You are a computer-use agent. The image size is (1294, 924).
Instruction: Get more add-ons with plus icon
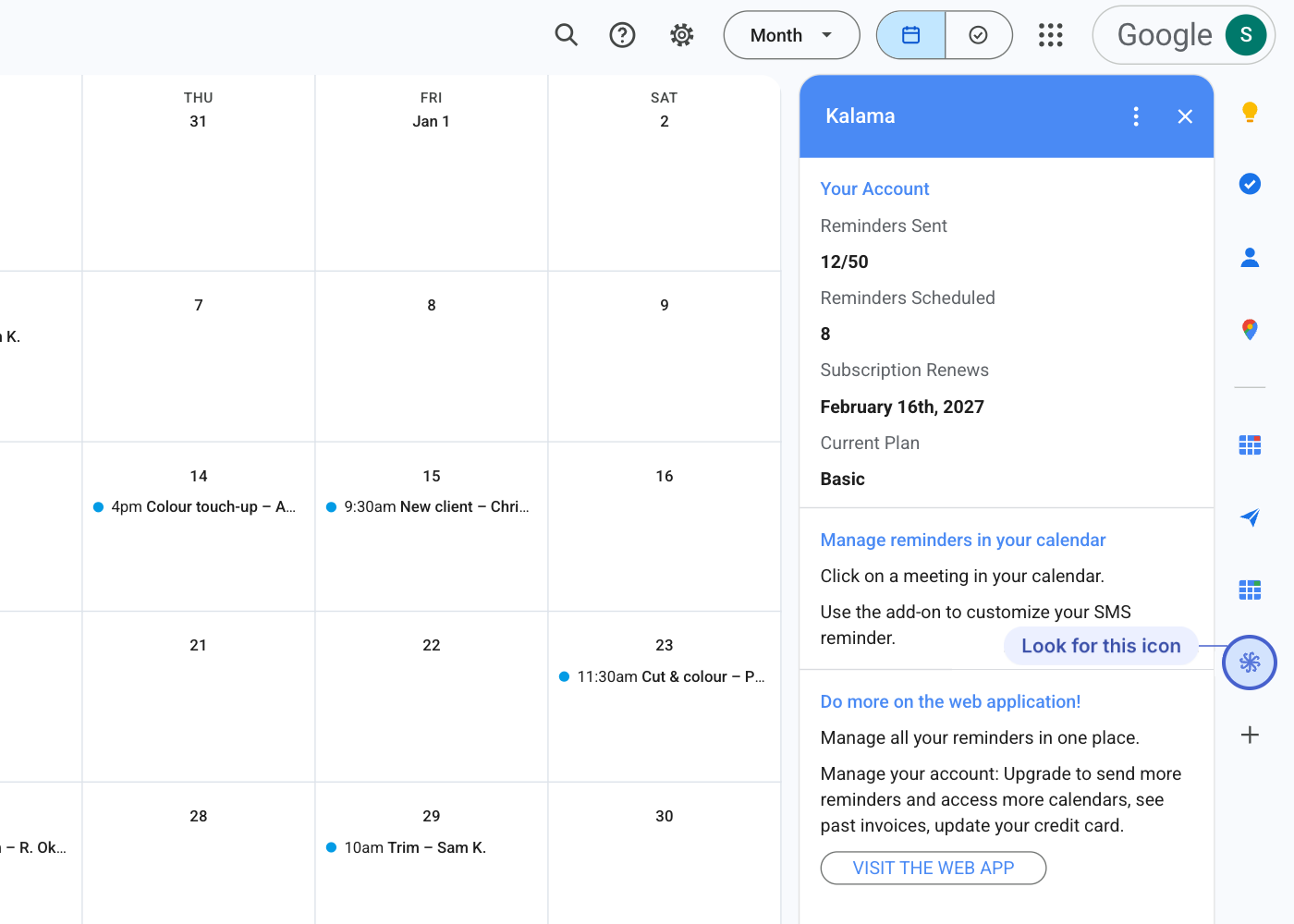click(1250, 735)
